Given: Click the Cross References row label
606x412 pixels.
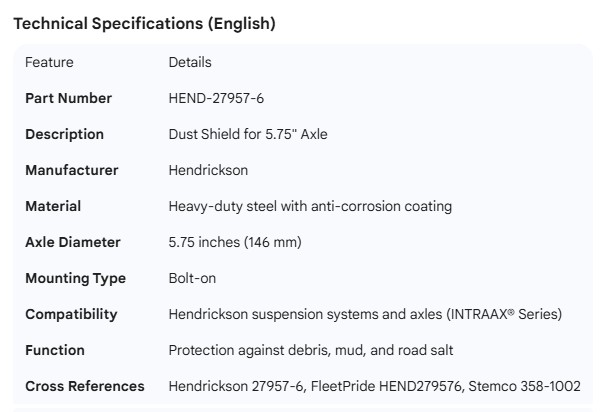Looking at the screenshot, I should point(84,386).
